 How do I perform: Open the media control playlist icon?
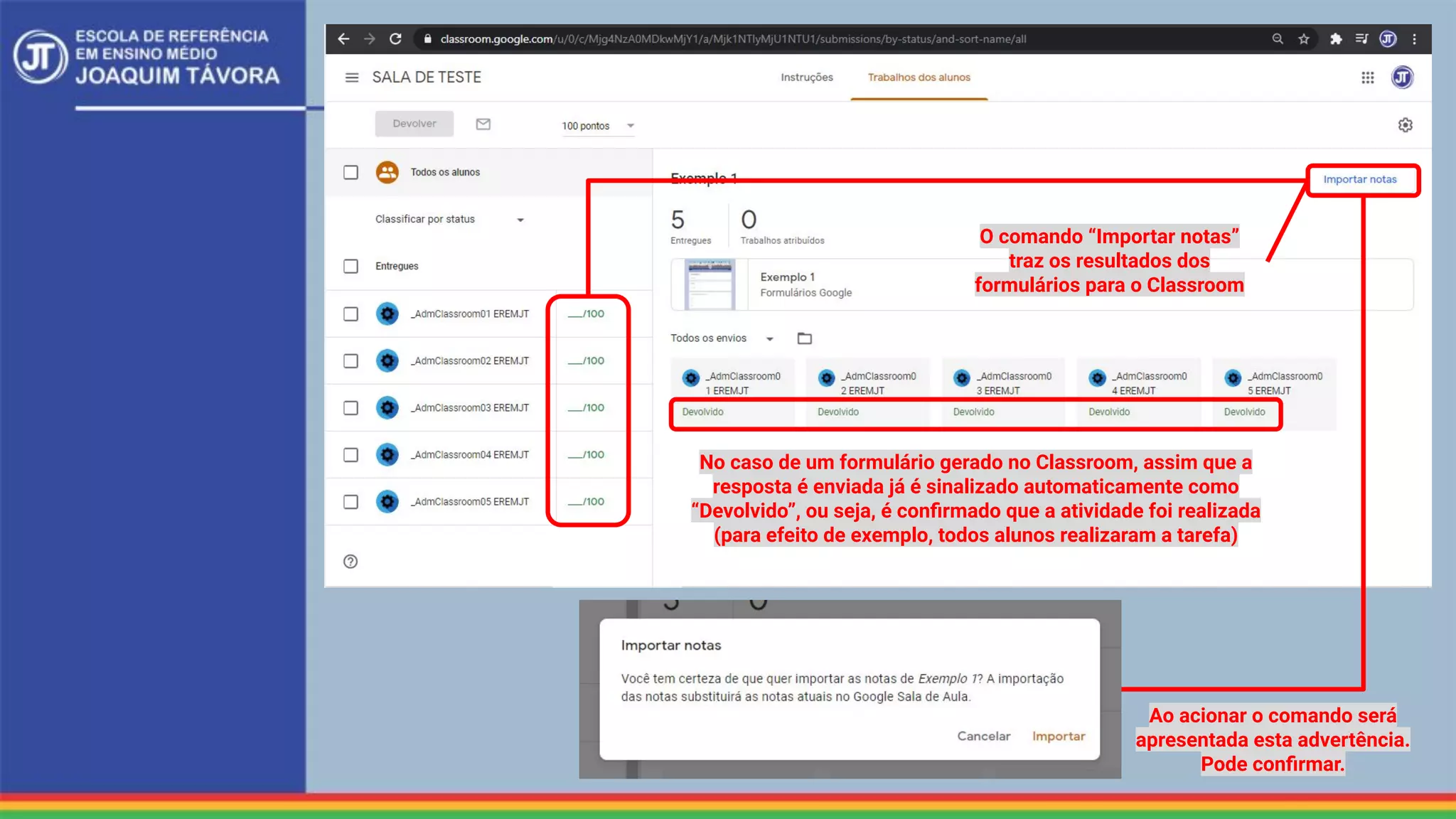pyautogui.click(x=1361, y=39)
